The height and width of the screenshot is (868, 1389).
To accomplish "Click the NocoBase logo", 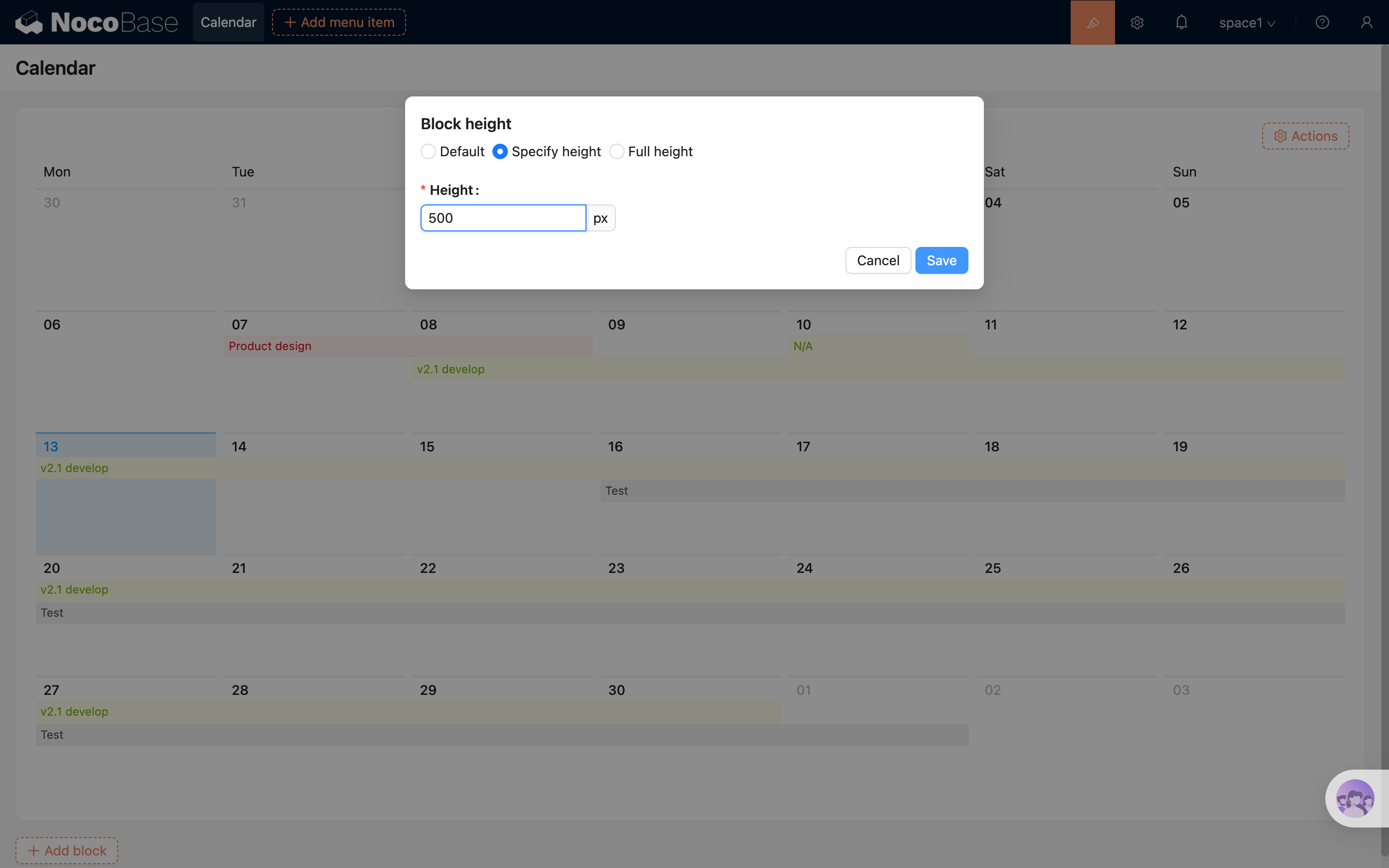I will [x=96, y=22].
